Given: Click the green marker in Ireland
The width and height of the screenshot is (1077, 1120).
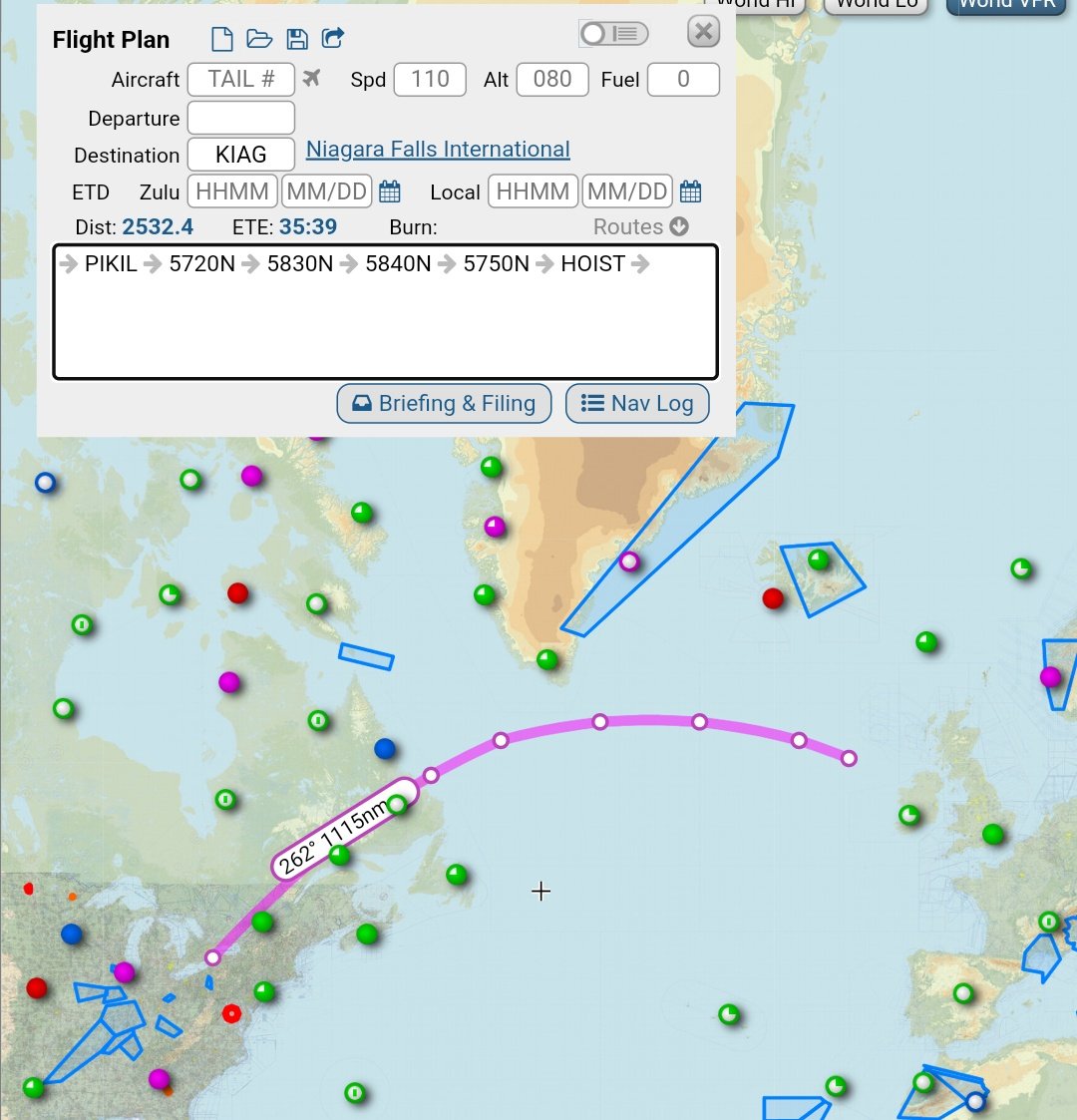Looking at the screenshot, I should click(909, 815).
